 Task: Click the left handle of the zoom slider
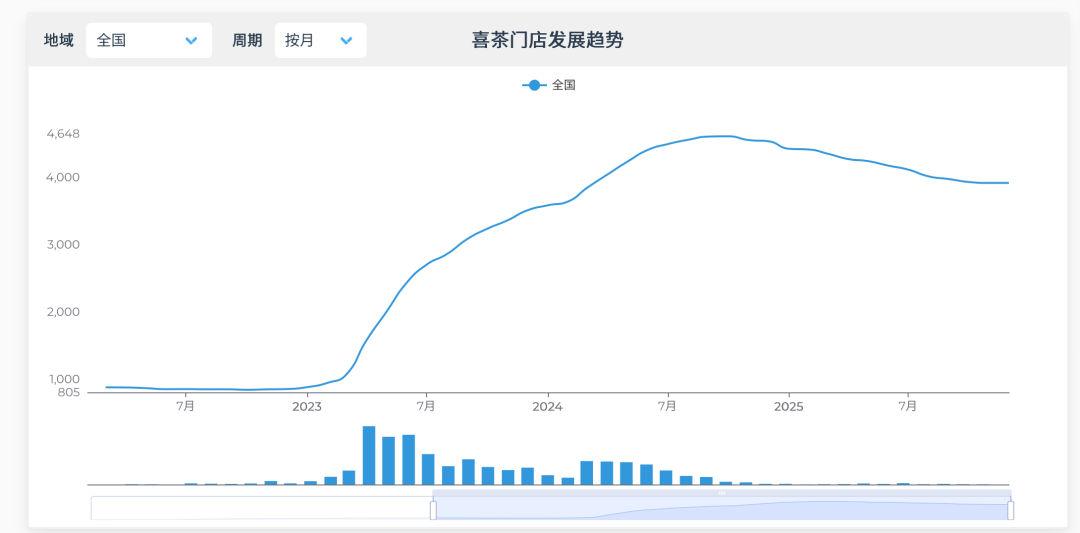click(x=433, y=510)
